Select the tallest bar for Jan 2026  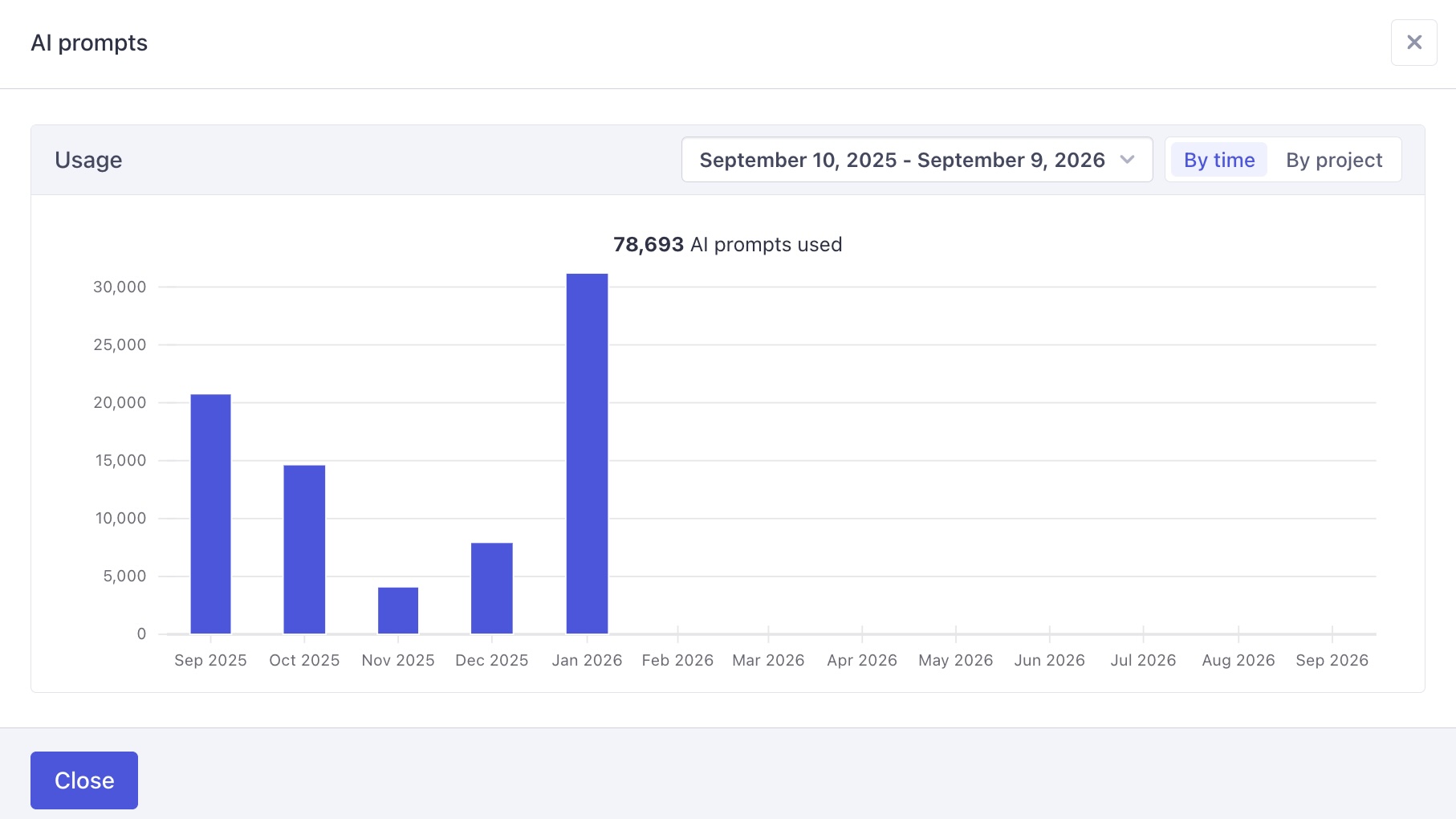pyautogui.click(x=586, y=454)
